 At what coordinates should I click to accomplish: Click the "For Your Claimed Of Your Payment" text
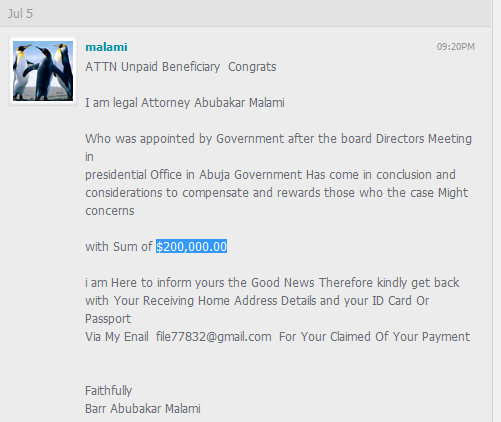(374, 337)
